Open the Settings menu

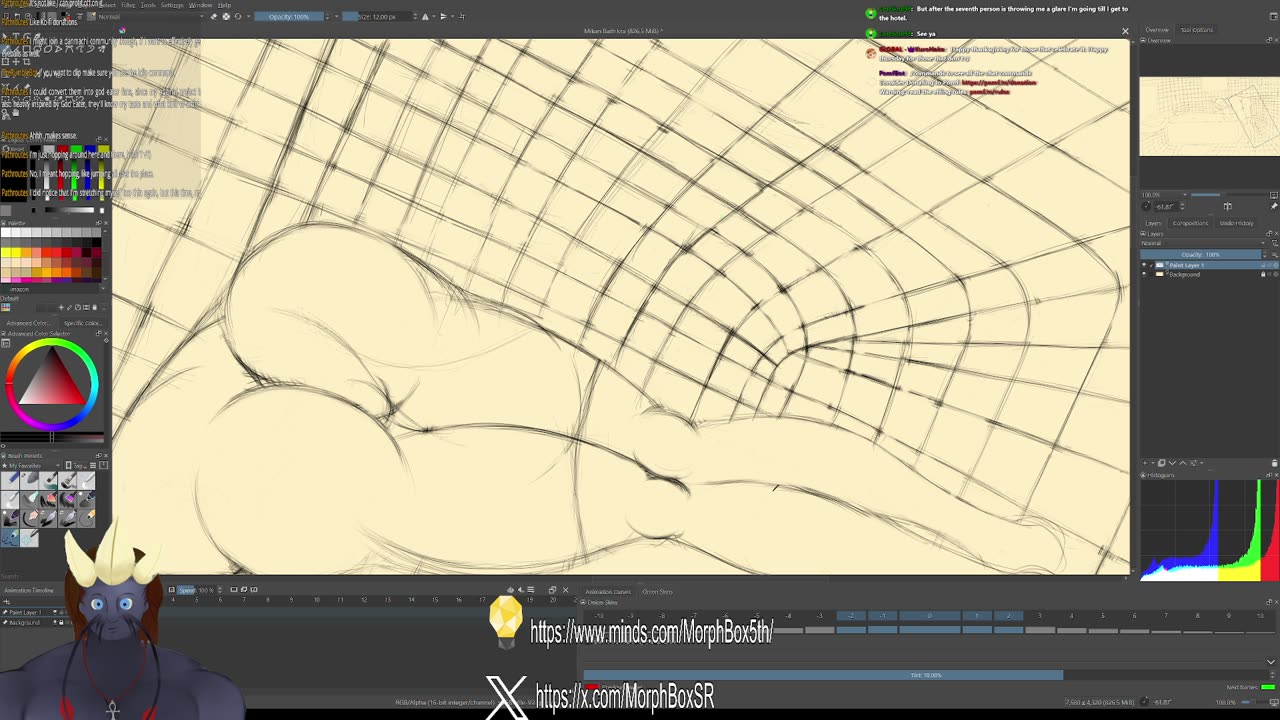point(173,5)
